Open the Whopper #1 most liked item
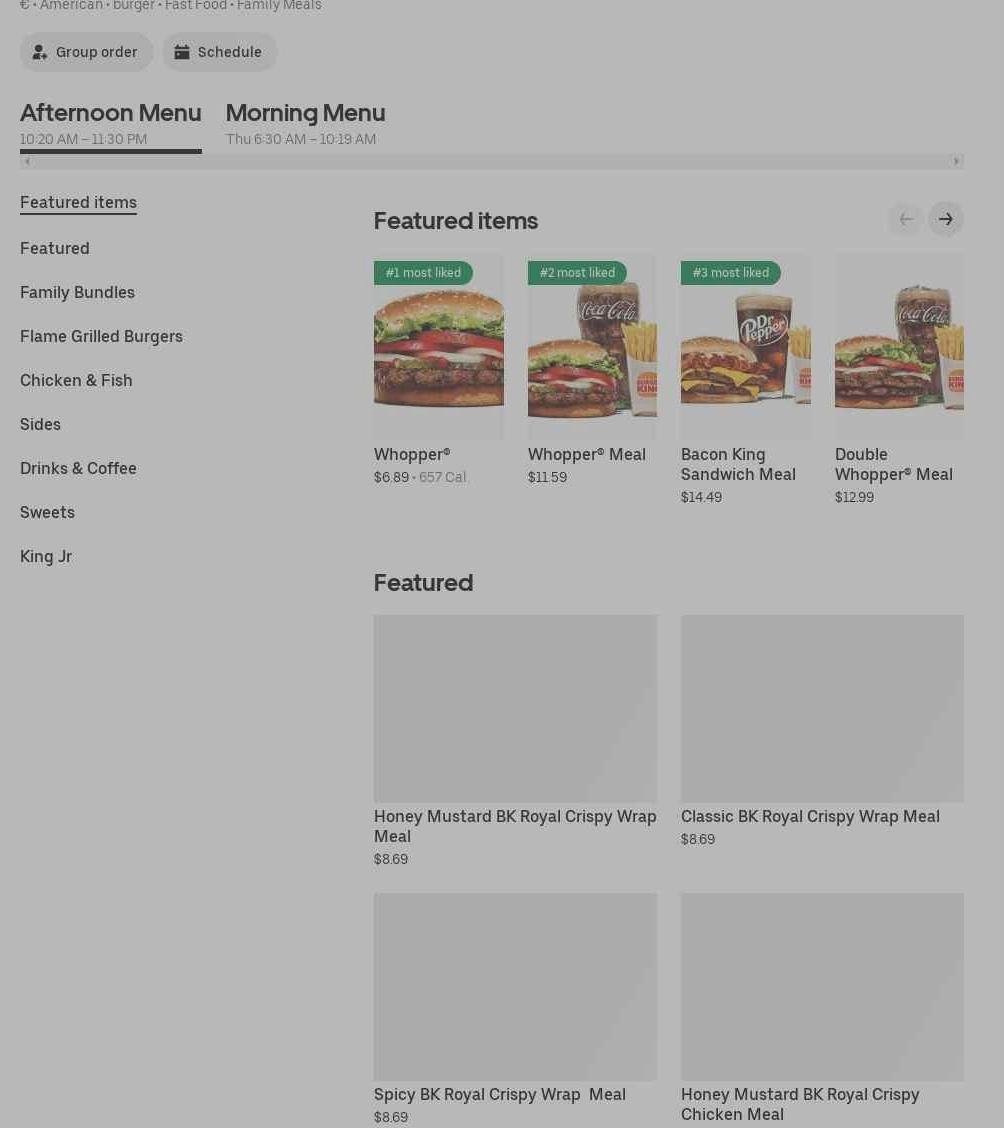The height and width of the screenshot is (1128, 1004). 439,347
